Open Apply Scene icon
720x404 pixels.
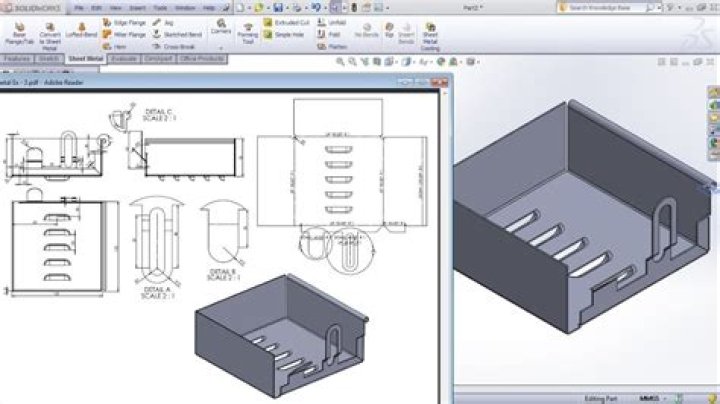click(453, 62)
